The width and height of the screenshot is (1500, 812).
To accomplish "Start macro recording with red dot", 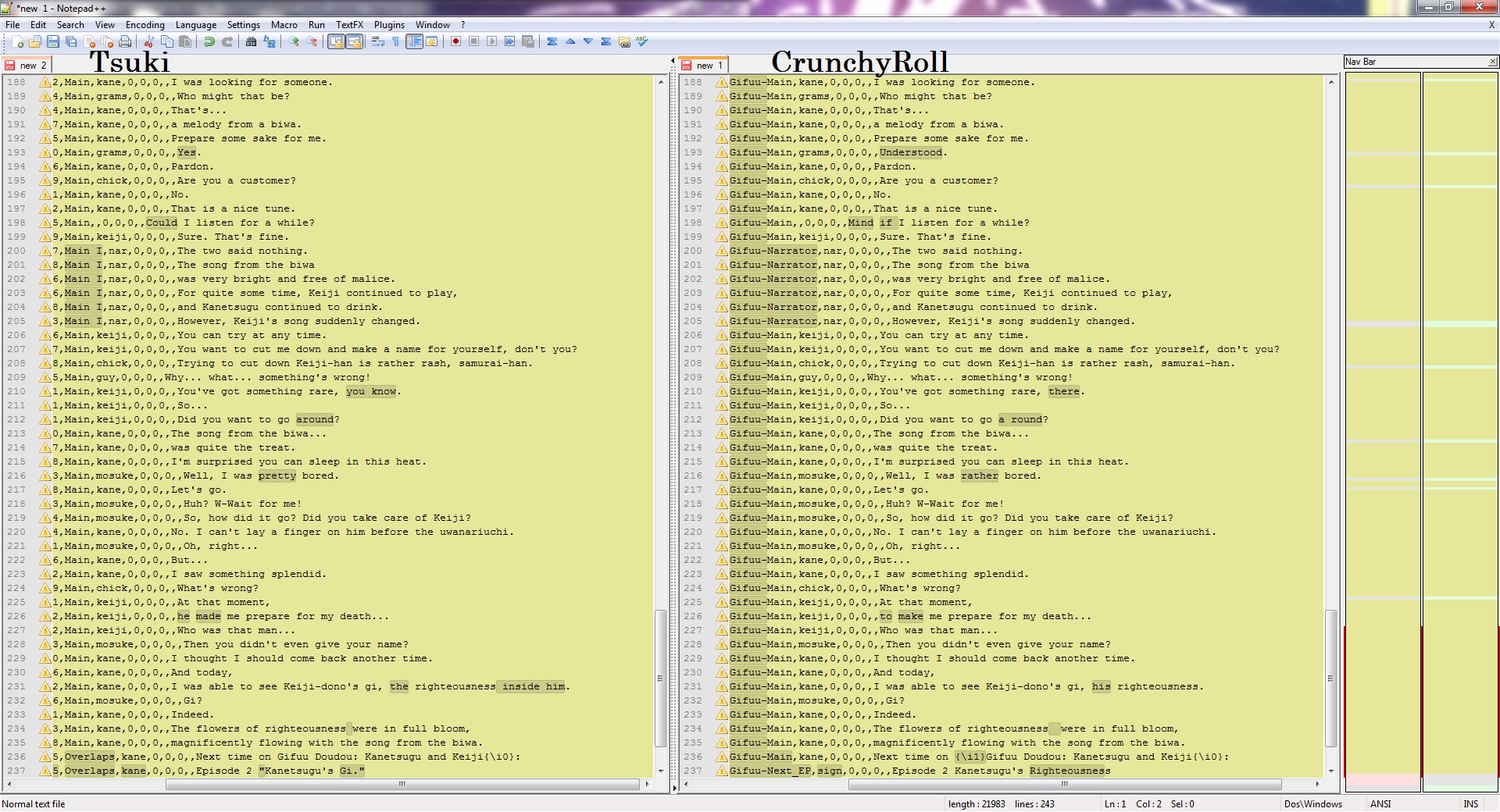I will pos(455,41).
